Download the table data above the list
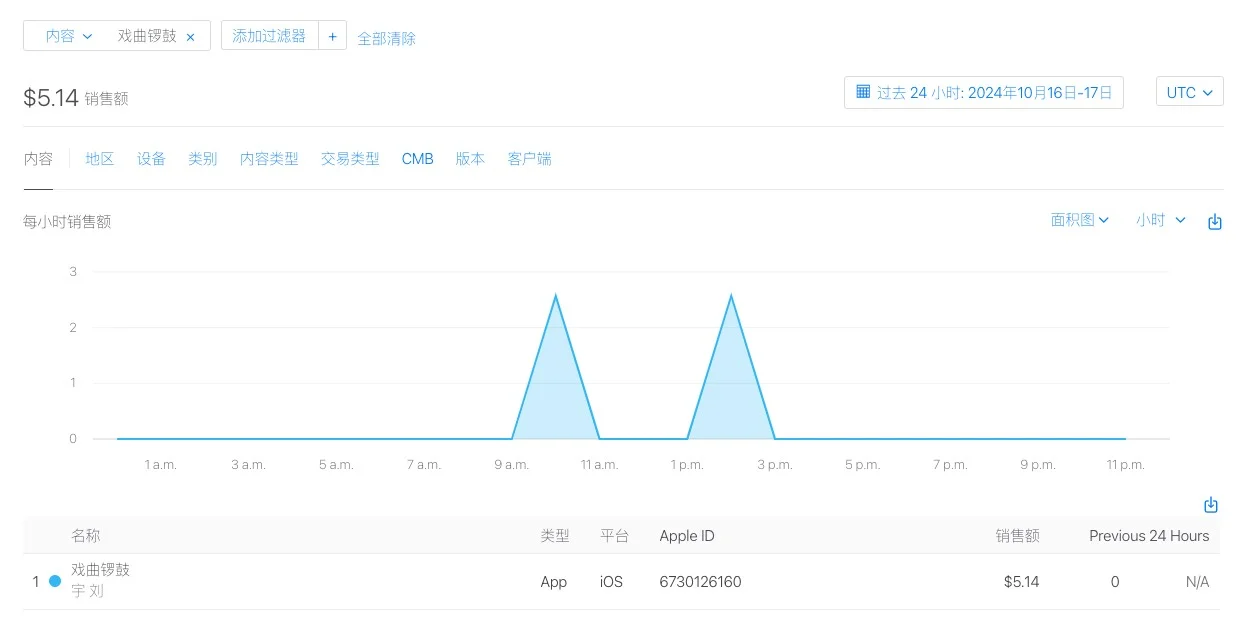This screenshot has width=1247, height=634. tap(1210, 505)
